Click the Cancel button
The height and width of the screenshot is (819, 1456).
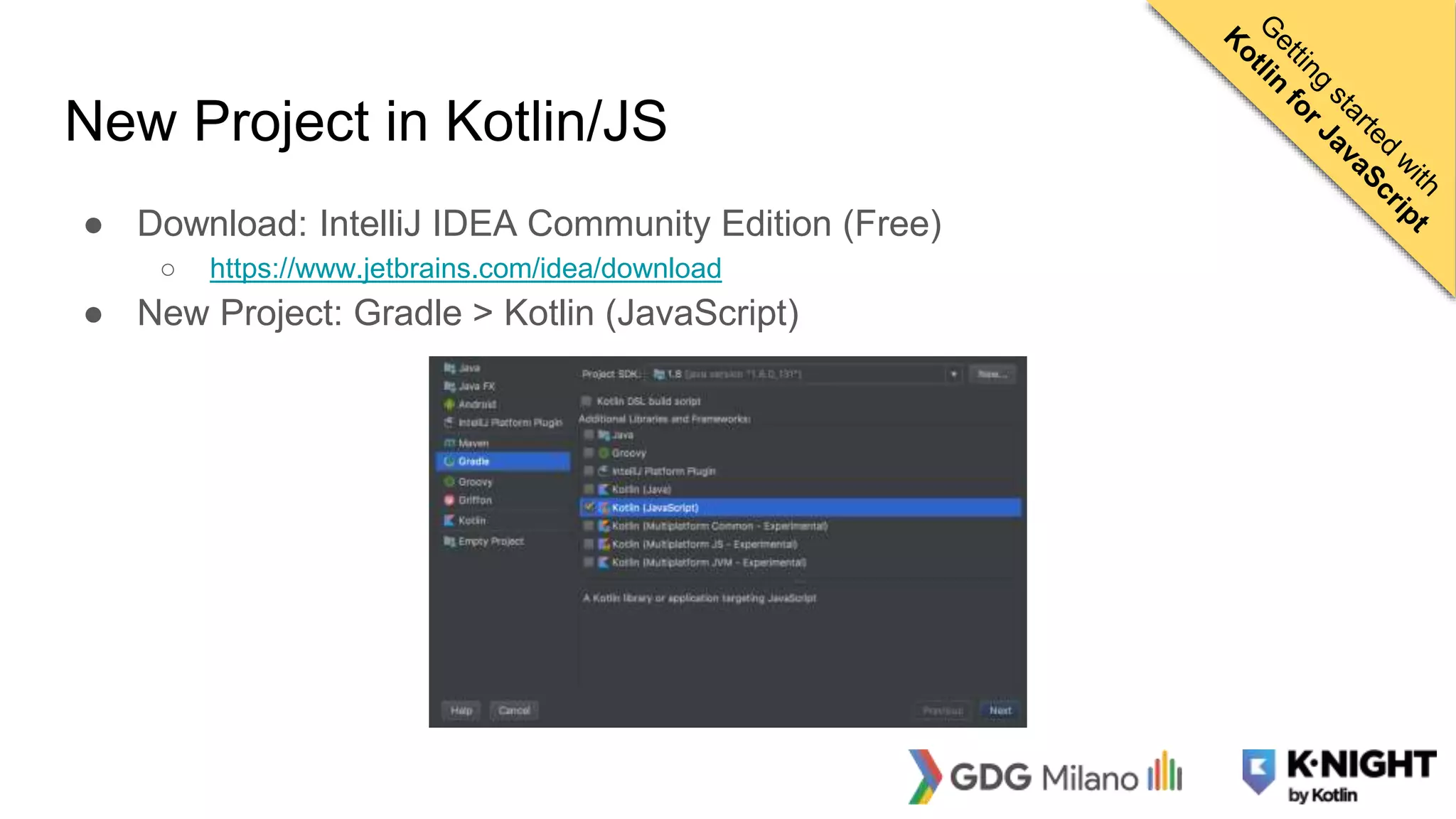tap(514, 710)
